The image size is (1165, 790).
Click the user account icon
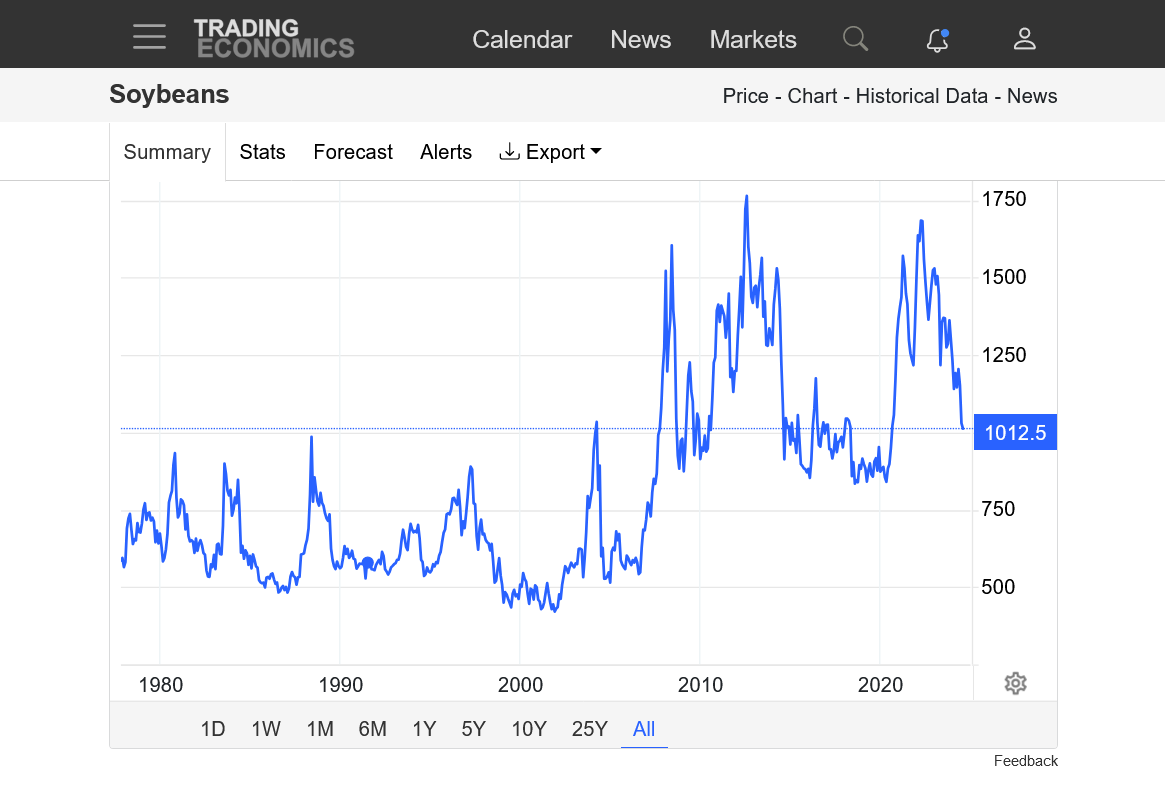click(x=1024, y=39)
